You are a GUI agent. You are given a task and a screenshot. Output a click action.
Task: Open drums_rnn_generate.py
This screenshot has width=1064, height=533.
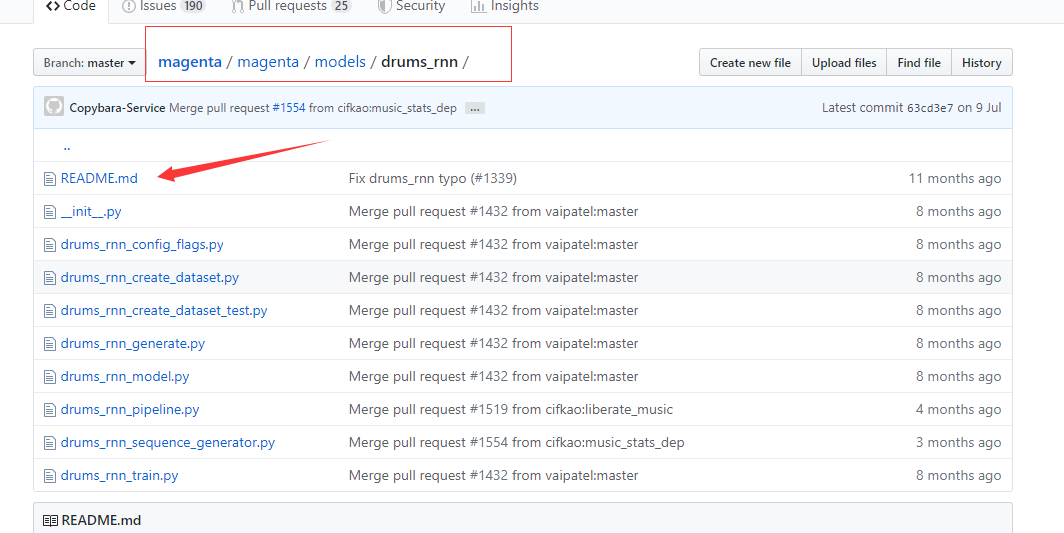[x=133, y=344]
